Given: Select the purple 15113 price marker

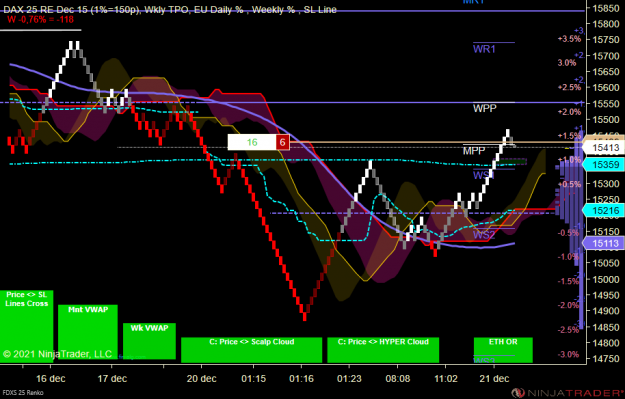Looking at the screenshot, I should coord(603,243).
